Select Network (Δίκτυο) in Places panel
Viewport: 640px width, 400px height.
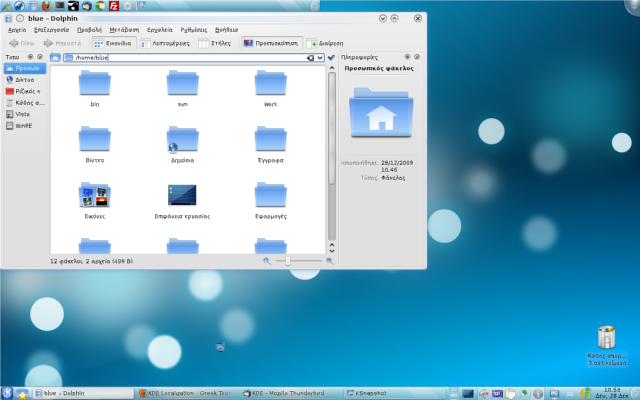(25, 80)
